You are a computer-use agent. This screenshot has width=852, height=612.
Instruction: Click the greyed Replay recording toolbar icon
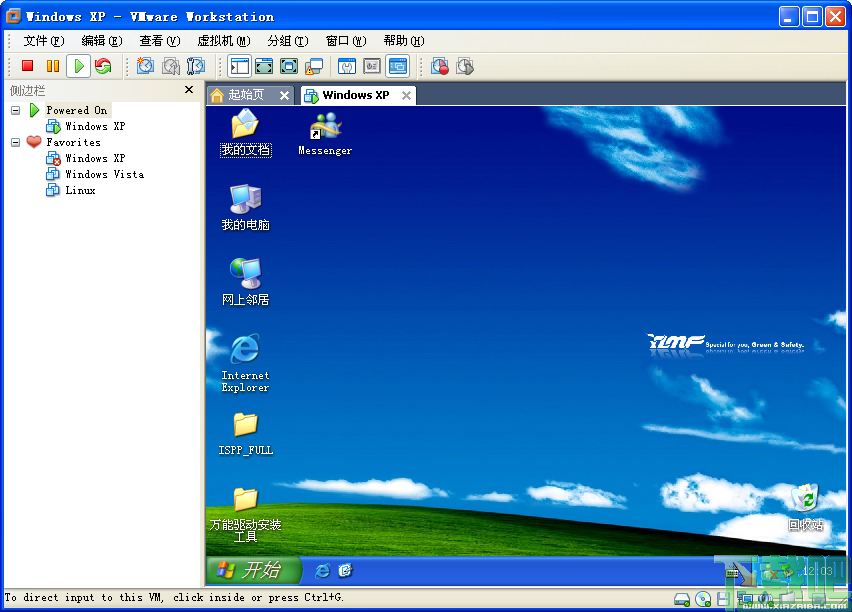[x=465, y=66]
